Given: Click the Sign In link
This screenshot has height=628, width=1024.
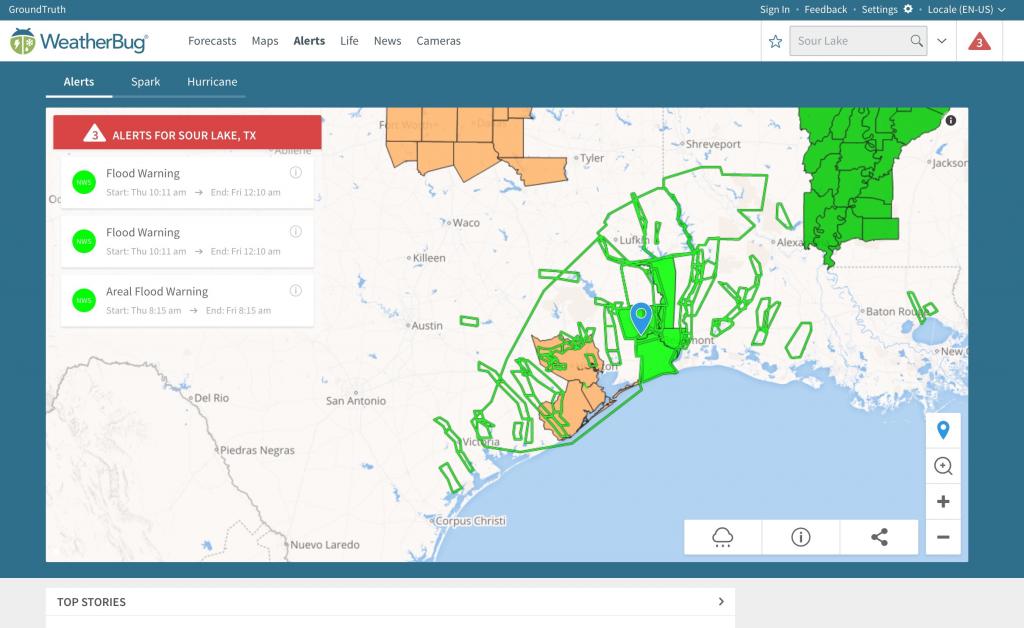Looking at the screenshot, I should point(774,9).
